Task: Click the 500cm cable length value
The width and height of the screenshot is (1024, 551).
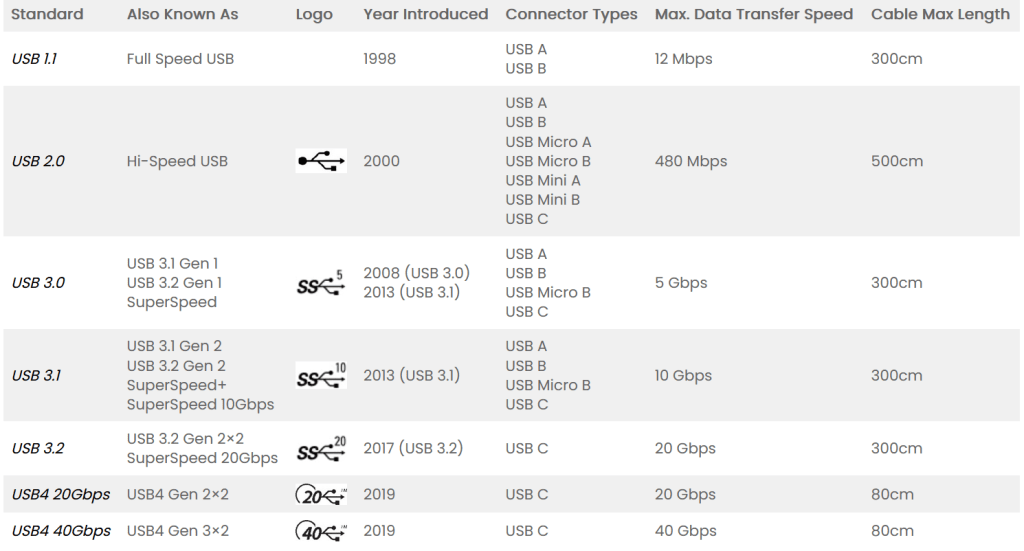Action: tap(896, 161)
